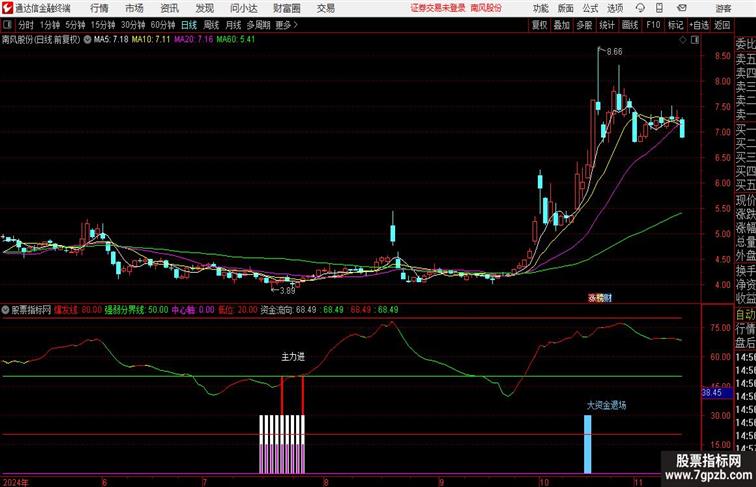Open the 交易 menu

click(325, 8)
